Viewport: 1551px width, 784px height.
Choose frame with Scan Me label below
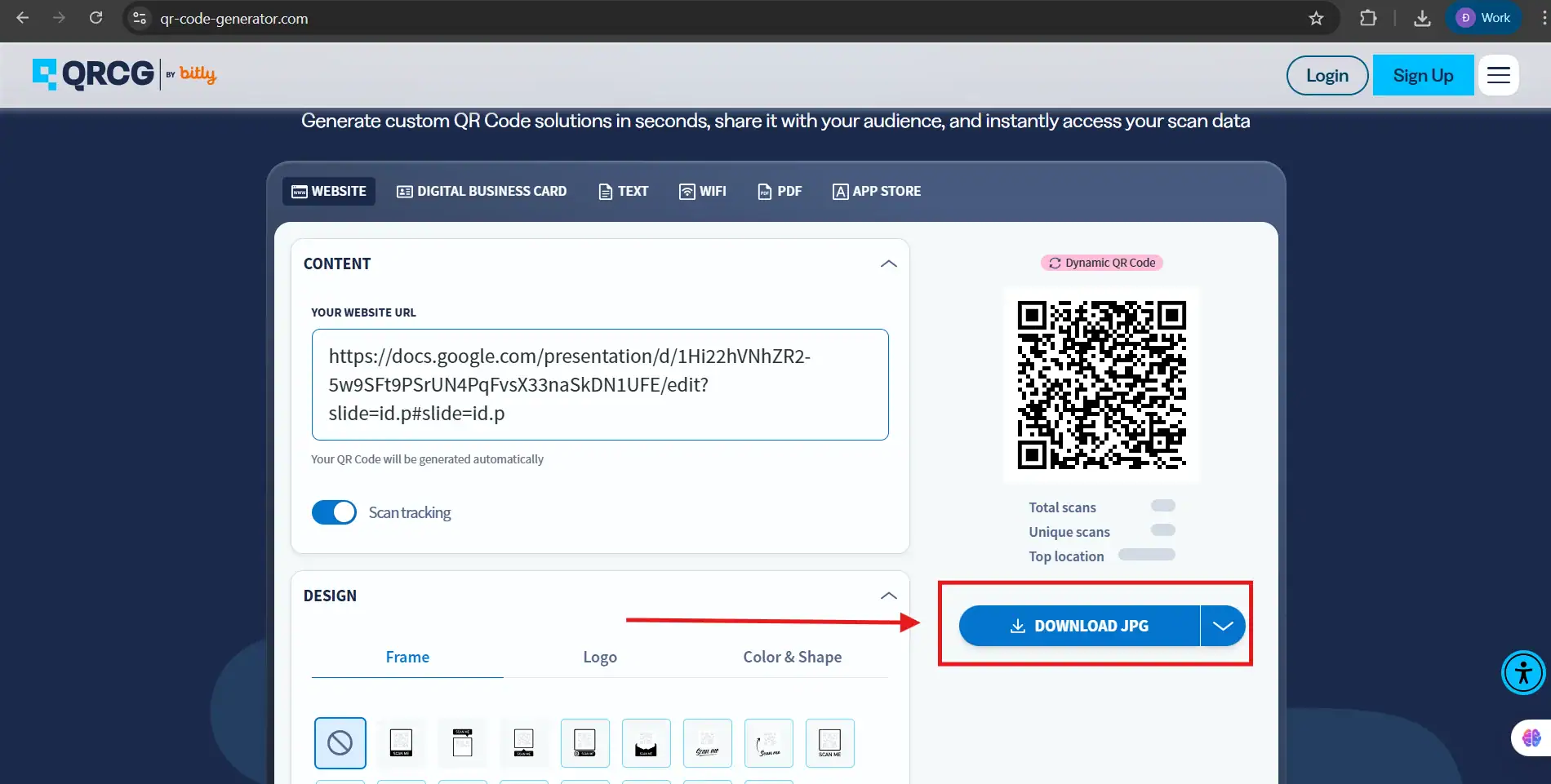pos(401,742)
